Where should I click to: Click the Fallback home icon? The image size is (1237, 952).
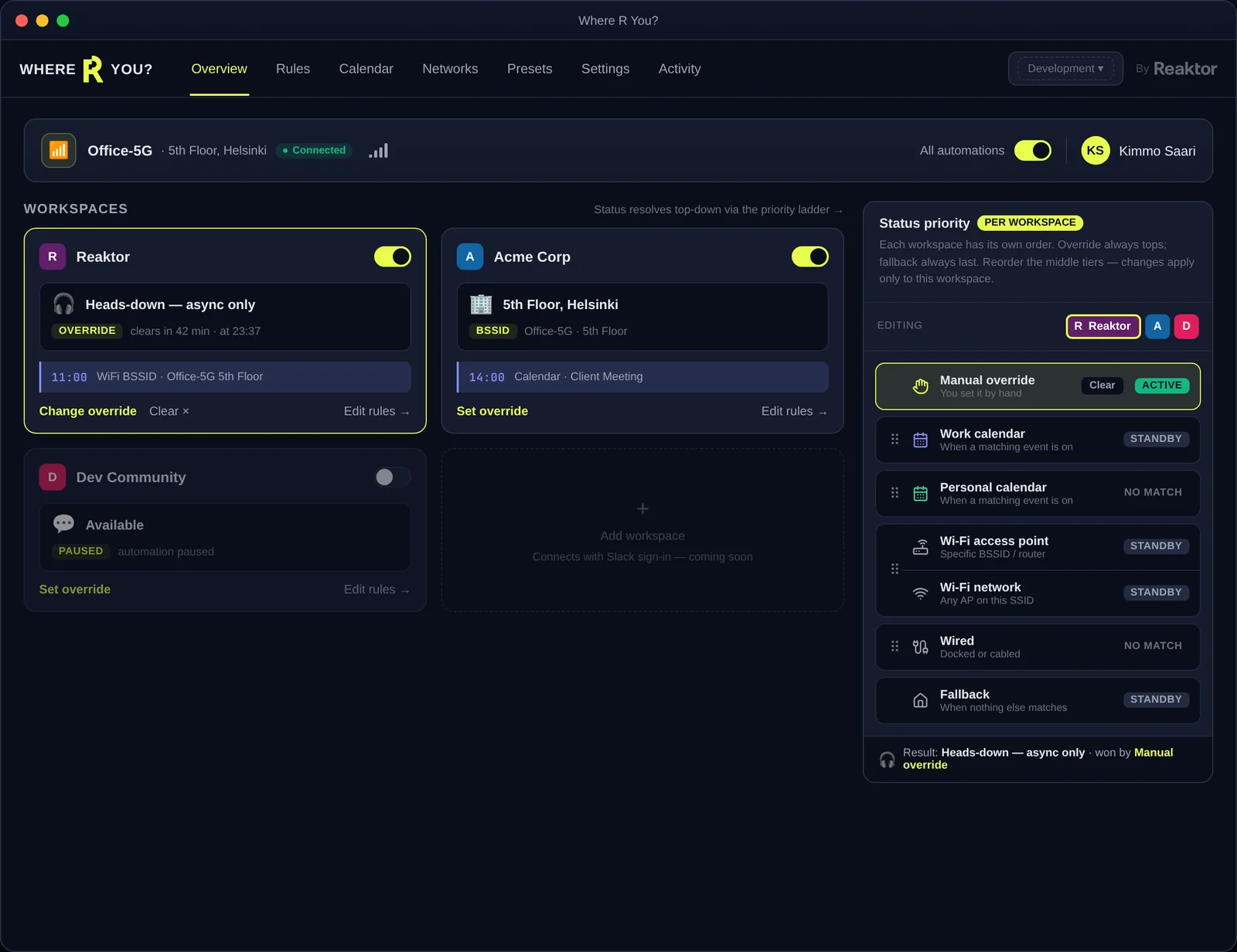pos(920,700)
